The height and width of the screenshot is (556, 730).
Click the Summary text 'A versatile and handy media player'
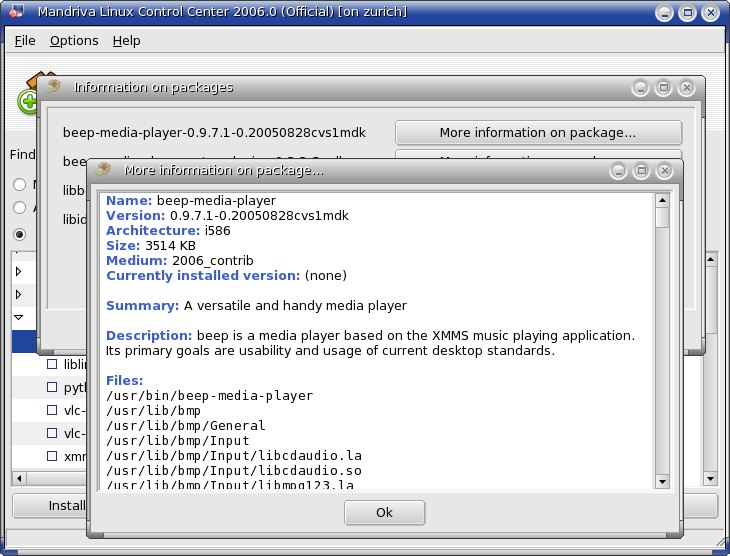click(295, 305)
